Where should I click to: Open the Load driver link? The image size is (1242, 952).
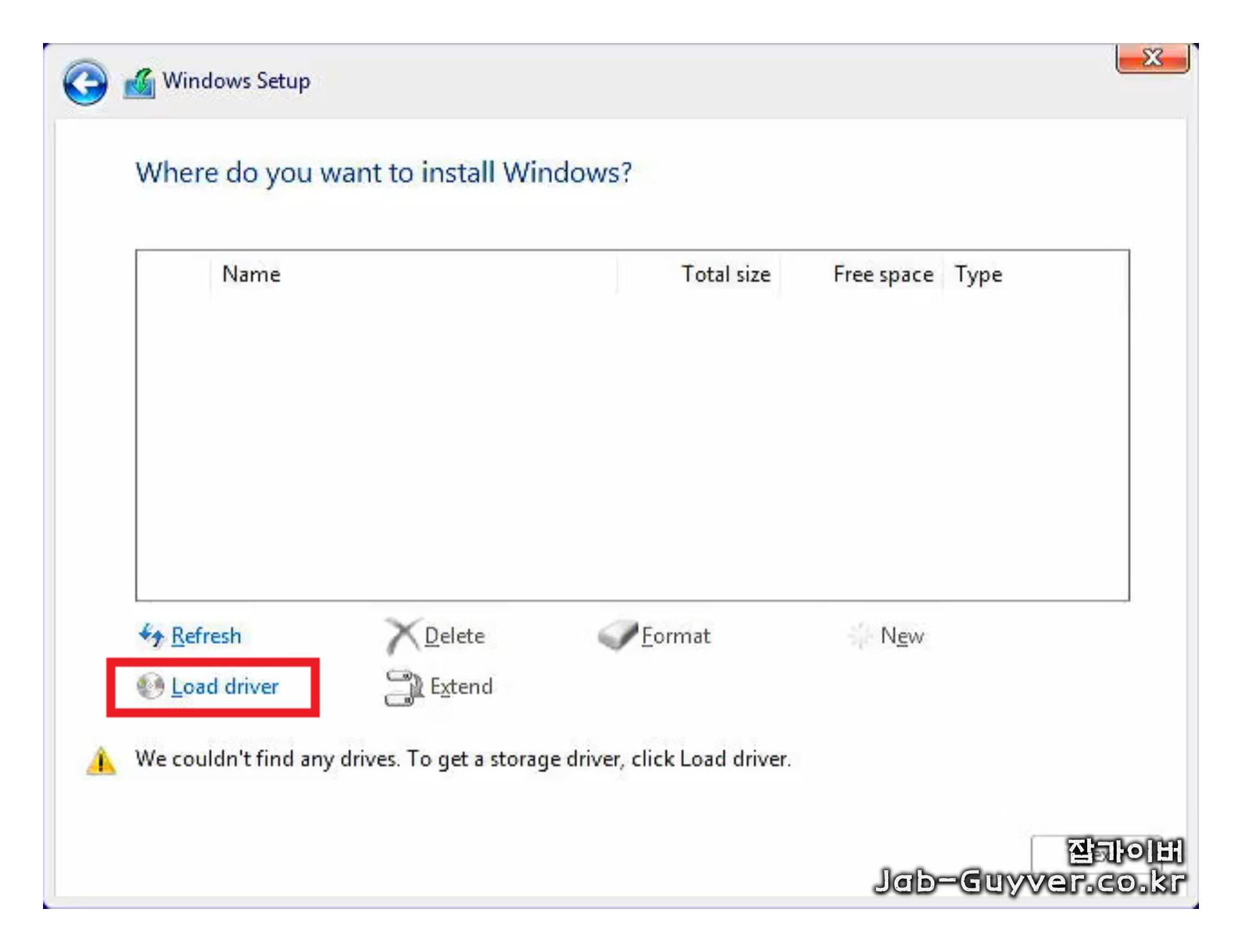(x=225, y=686)
